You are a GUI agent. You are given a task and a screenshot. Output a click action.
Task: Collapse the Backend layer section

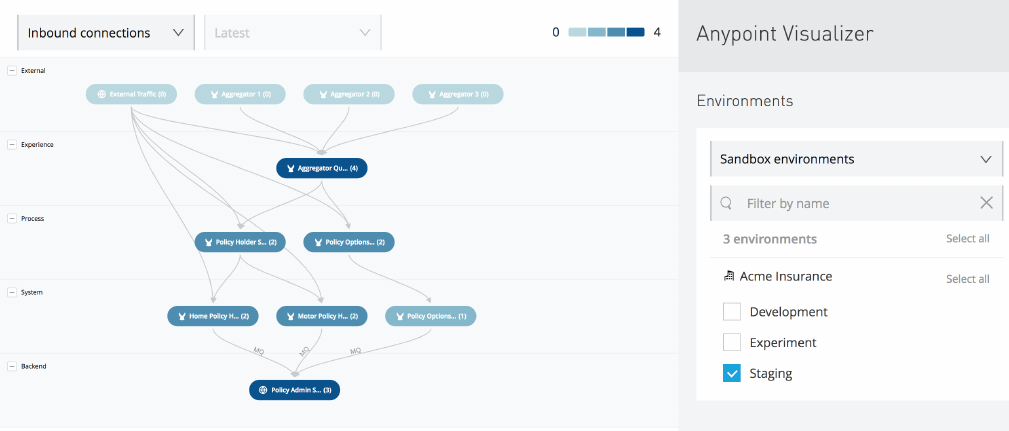(11, 366)
